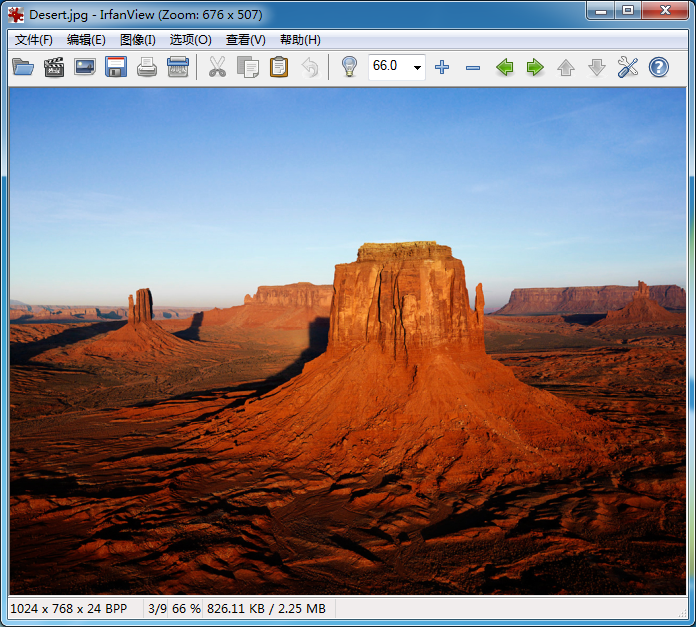Click the Open file folder icon
This screenshot has width=696, height=627.
[23, 67]
